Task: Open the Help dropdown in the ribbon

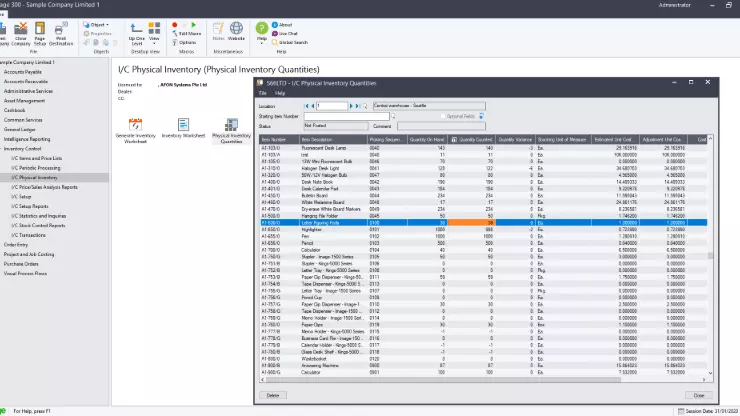Action: pyautogui.click(x=261, y=34)
